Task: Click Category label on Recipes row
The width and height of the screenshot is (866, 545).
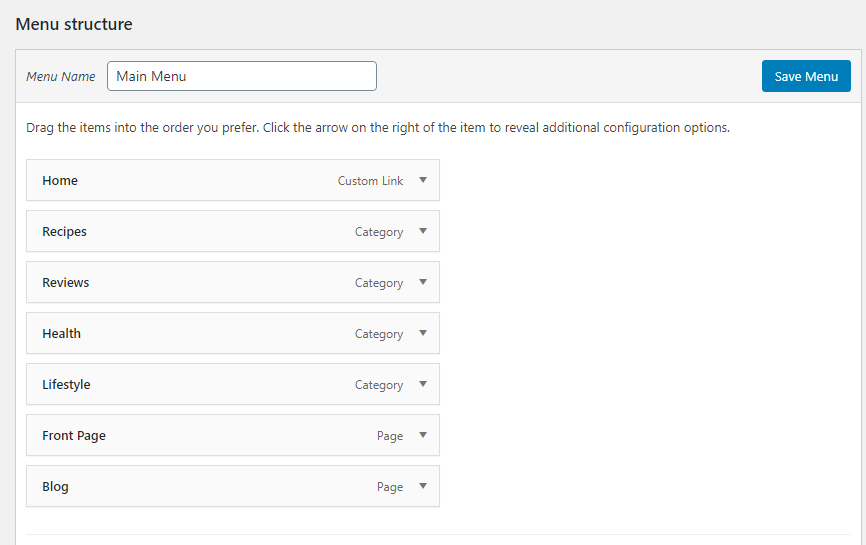Action: tap(379, 232)
